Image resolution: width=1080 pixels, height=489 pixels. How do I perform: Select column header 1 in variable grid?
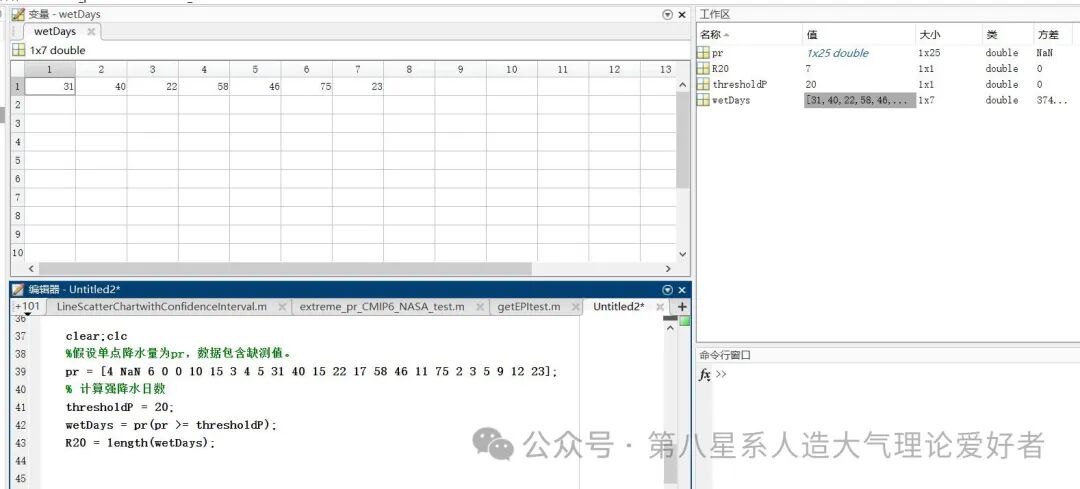pos(50,69)
